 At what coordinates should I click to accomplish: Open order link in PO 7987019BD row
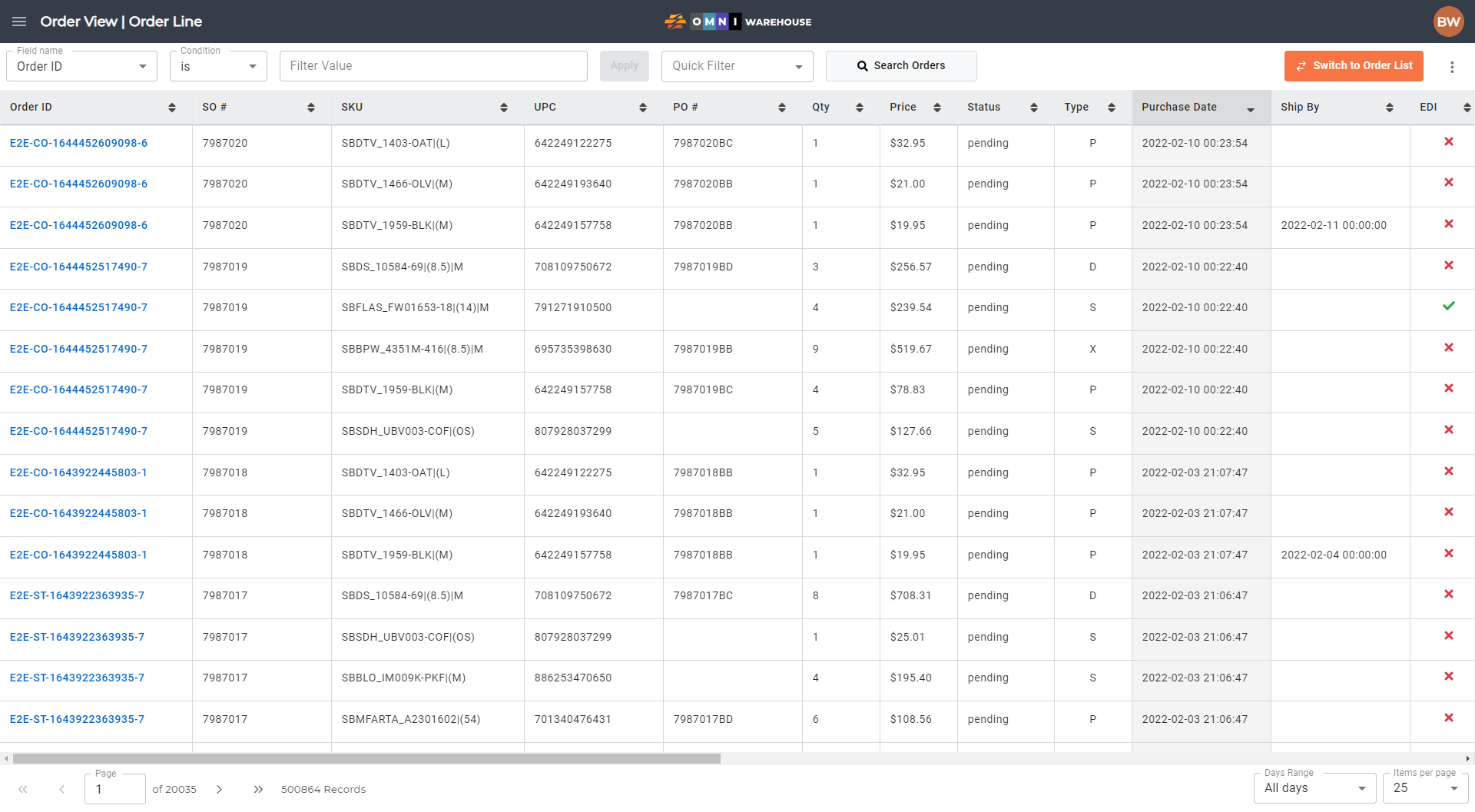click(x=78, y=267)
